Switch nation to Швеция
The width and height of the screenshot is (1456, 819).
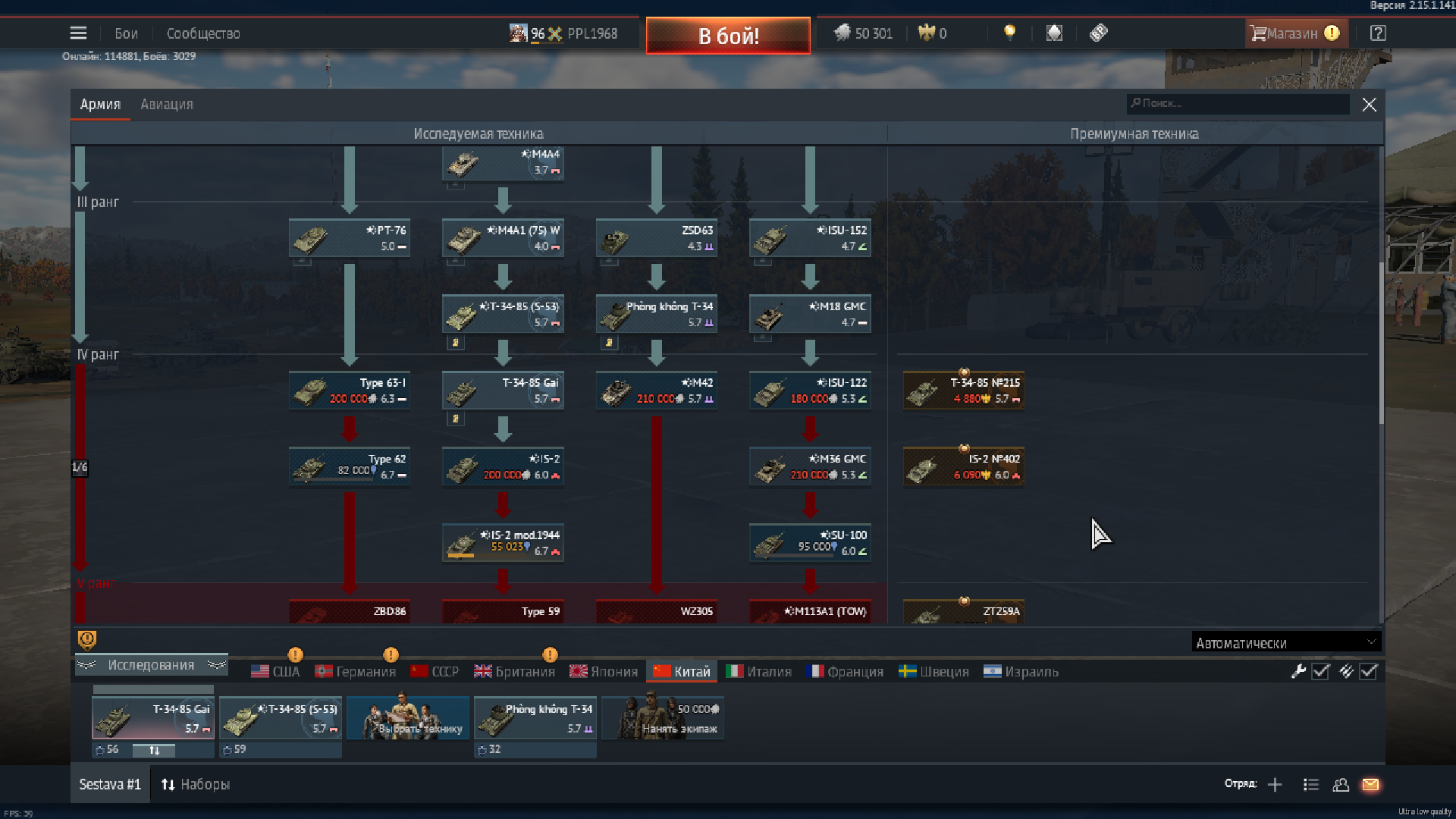[x=934, y=671]
